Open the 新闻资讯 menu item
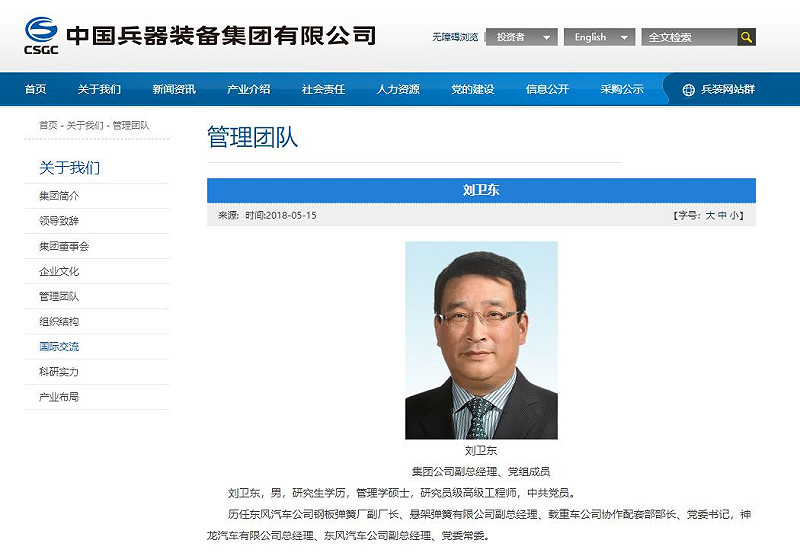The height and width of the screenshot is (553, 800). (174, 89)
